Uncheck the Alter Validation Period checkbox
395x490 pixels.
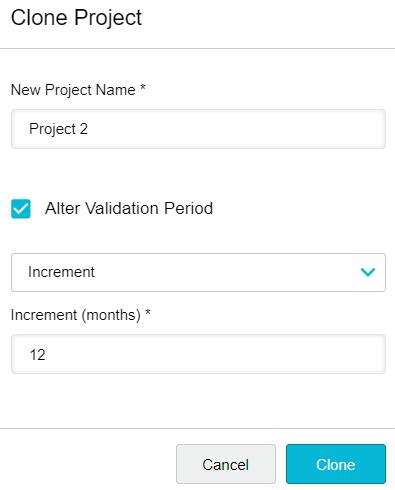coord(21,209)
